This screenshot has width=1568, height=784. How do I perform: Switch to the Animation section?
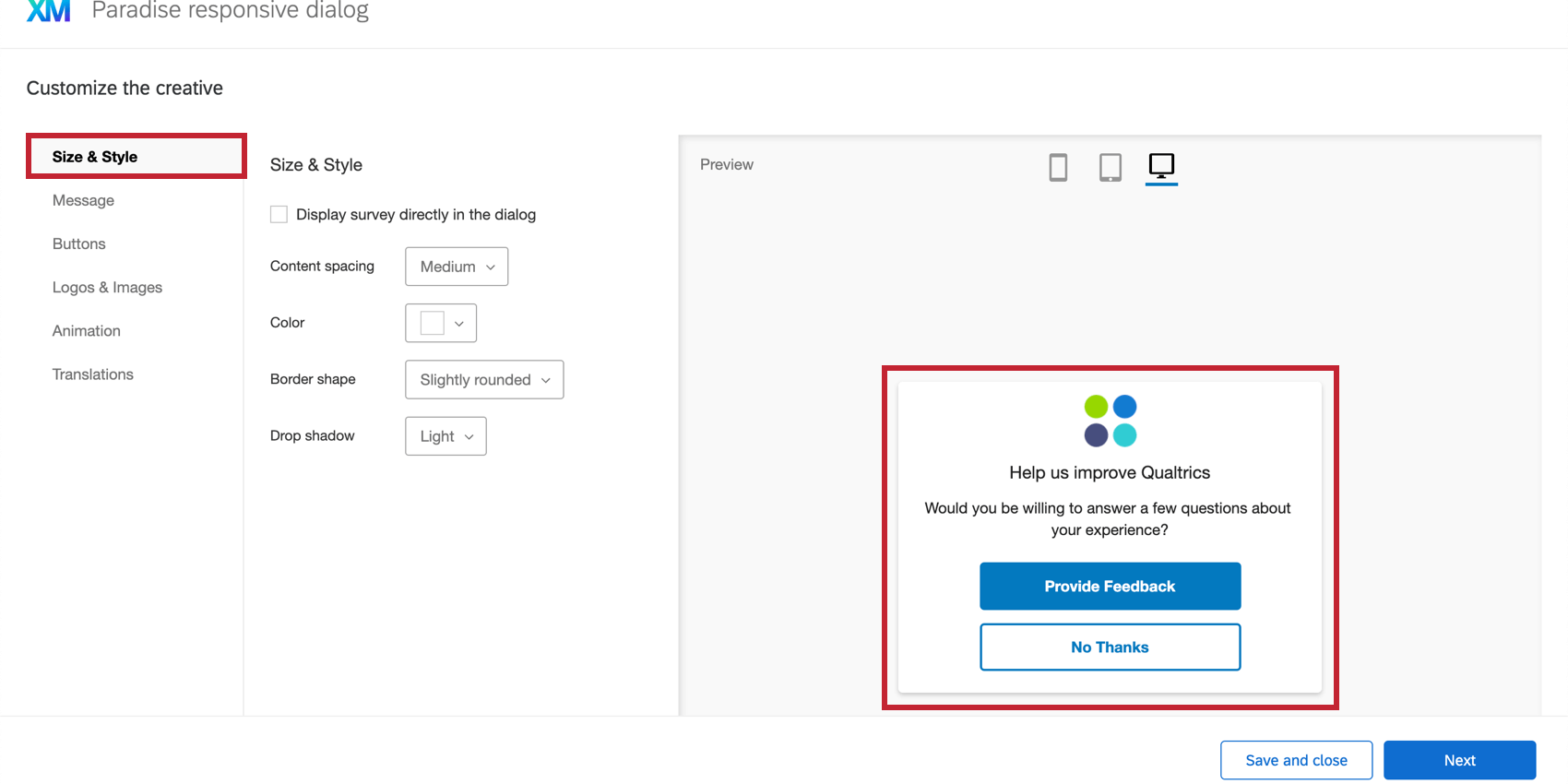[x=86, y=330]
